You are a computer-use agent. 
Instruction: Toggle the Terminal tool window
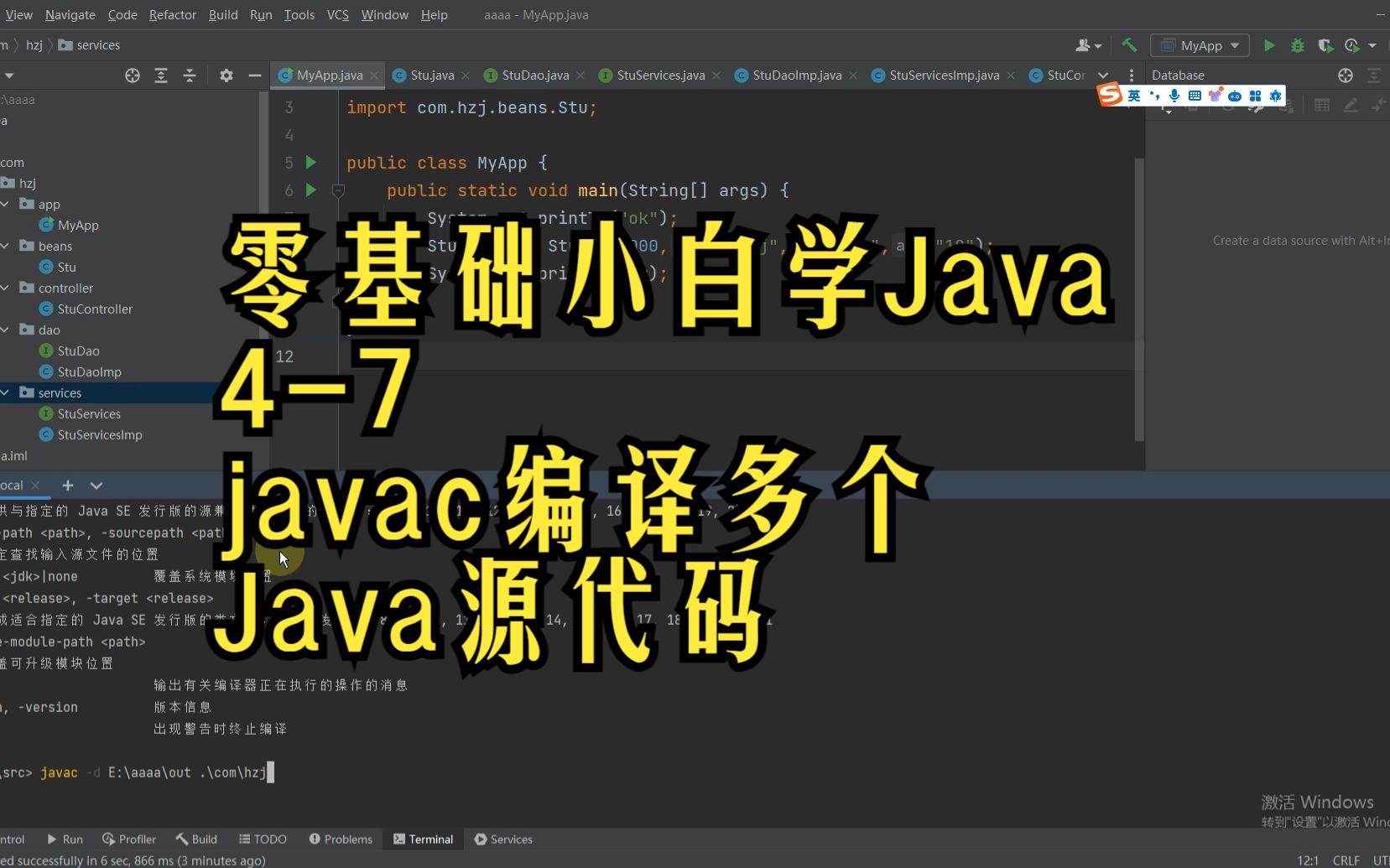(x=424, y=839)
